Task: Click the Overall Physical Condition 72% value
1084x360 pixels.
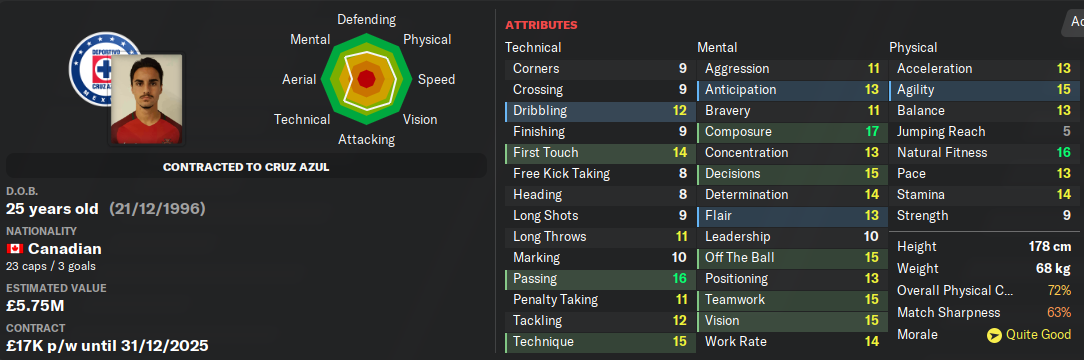Action: [1060, 290]
